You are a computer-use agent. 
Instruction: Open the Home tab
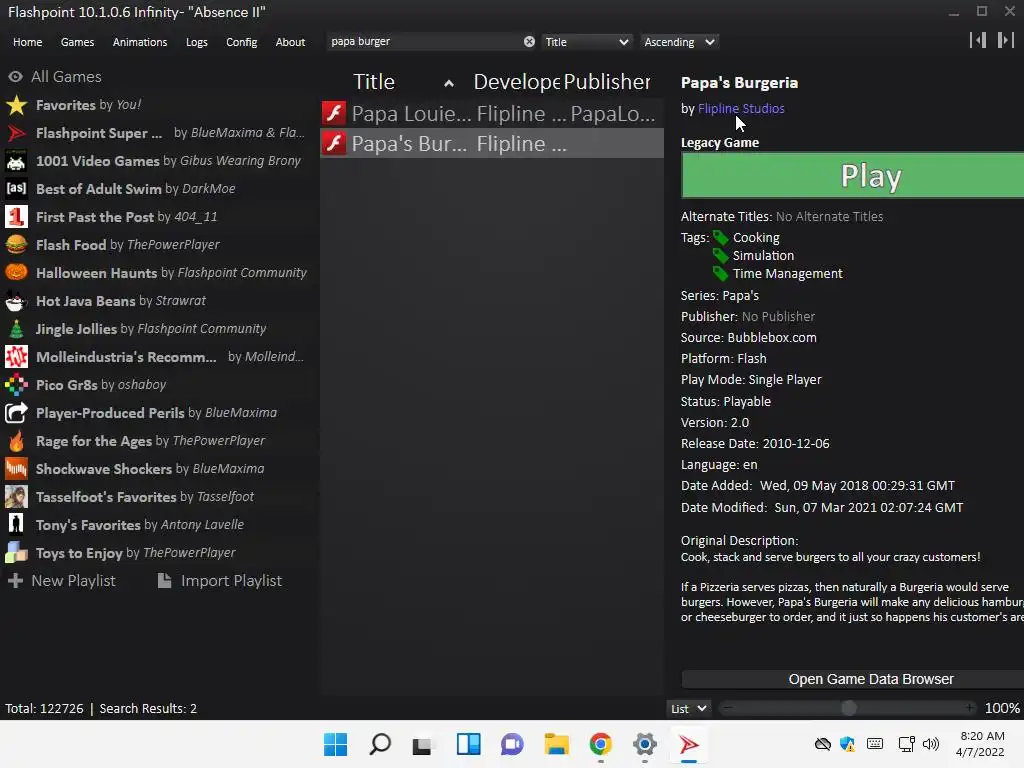pos(27,42)
